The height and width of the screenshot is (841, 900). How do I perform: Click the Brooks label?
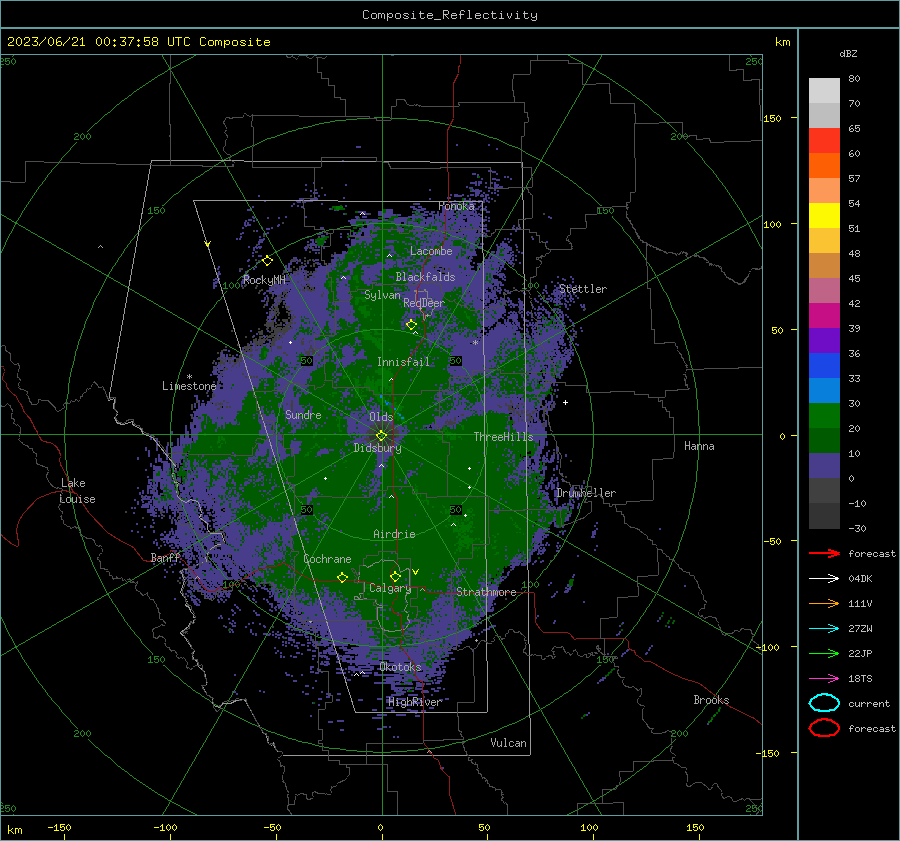tap(711, 700)
